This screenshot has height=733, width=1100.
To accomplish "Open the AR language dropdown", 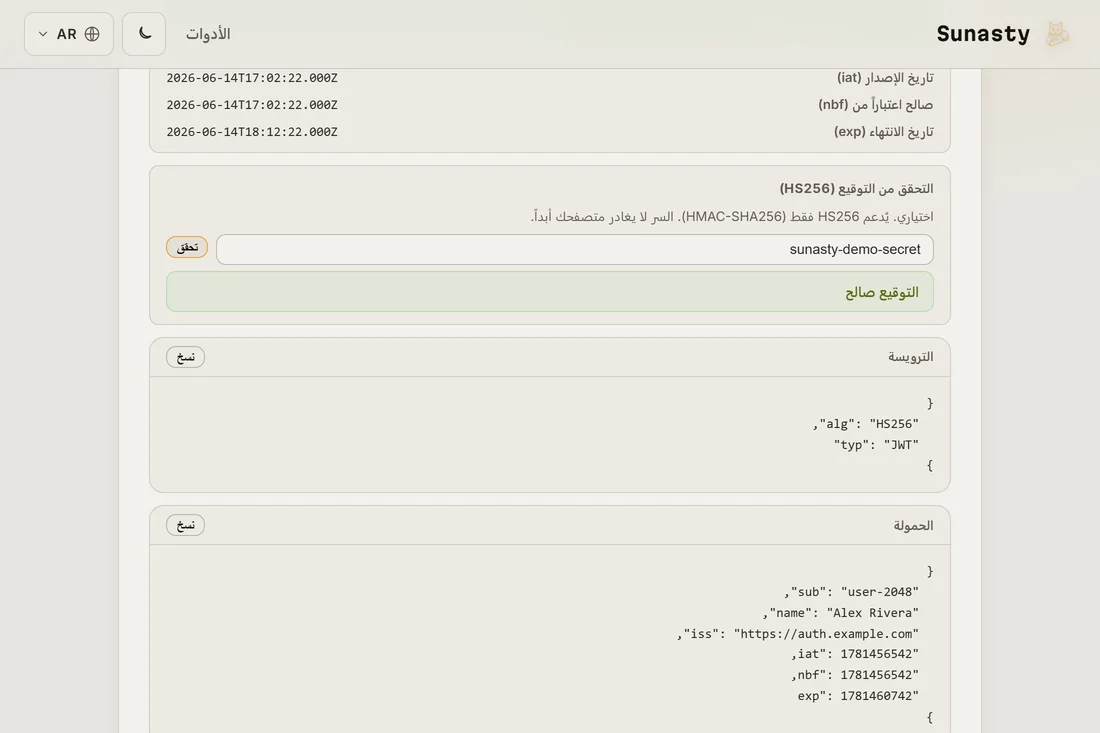I will coord(69,34).
